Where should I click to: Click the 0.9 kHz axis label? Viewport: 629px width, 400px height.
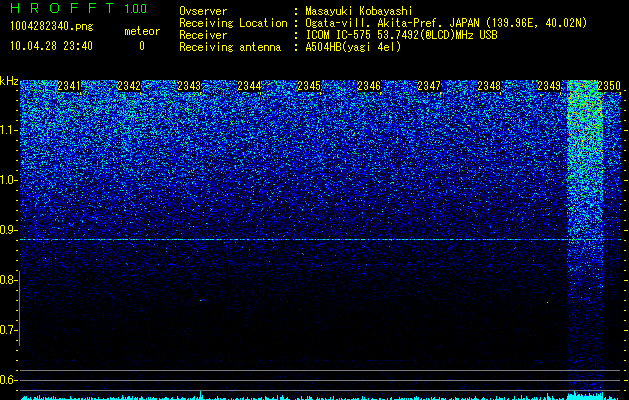pyautogui.click(x=7, y=230)
